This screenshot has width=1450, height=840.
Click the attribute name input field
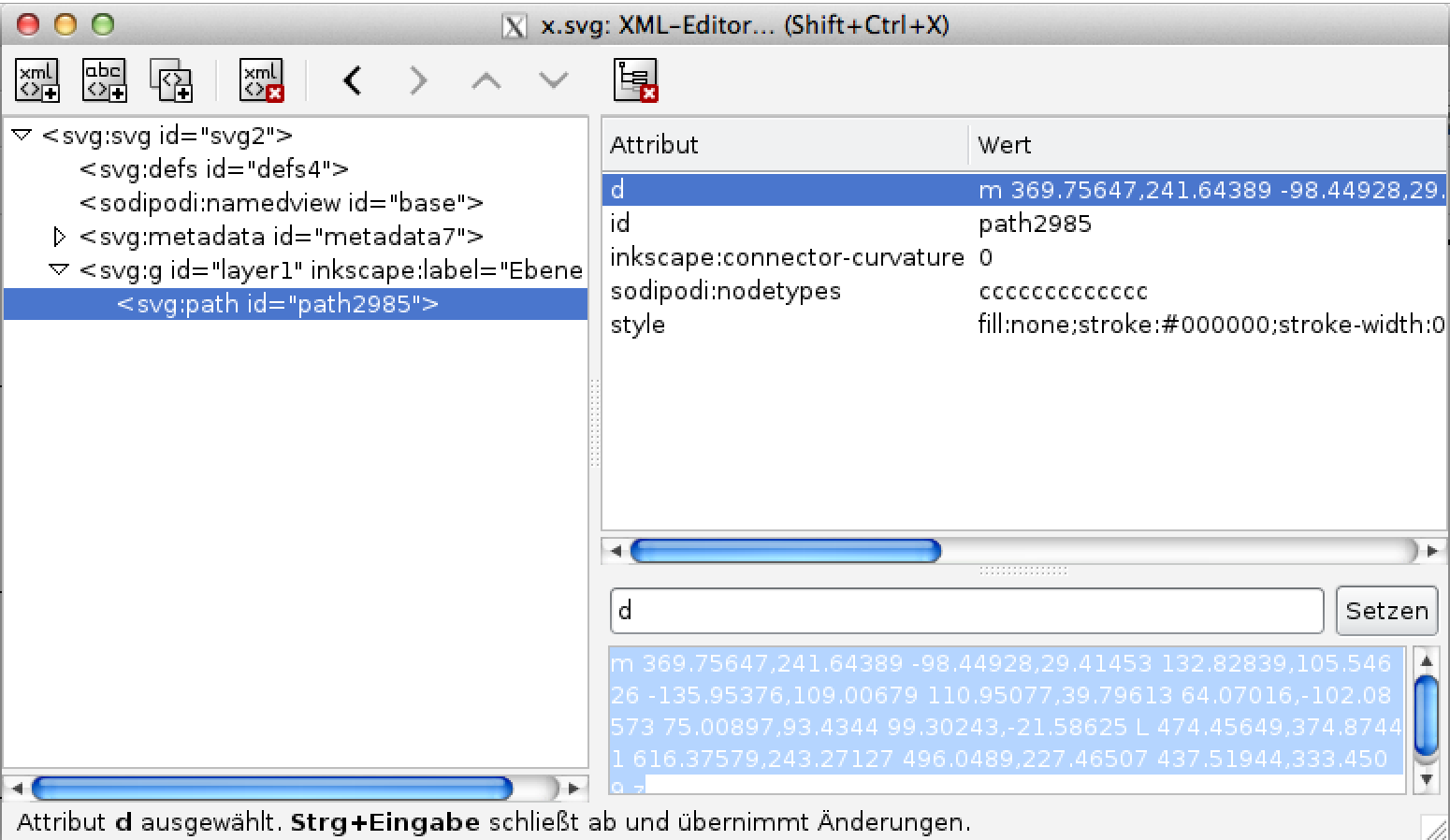pyautogui.click(x=965, y=611)
